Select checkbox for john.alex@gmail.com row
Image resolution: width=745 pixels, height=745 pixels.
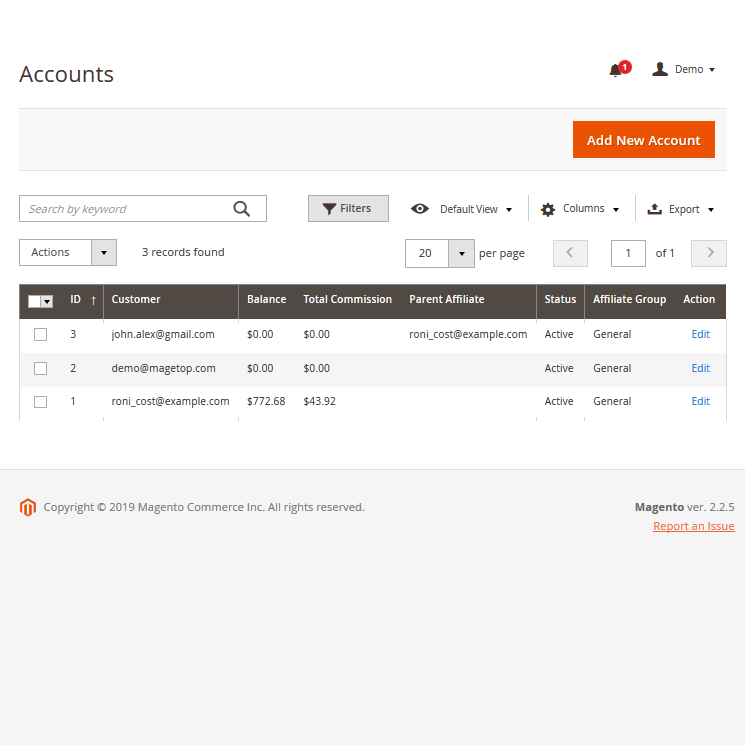pos(41,335)
